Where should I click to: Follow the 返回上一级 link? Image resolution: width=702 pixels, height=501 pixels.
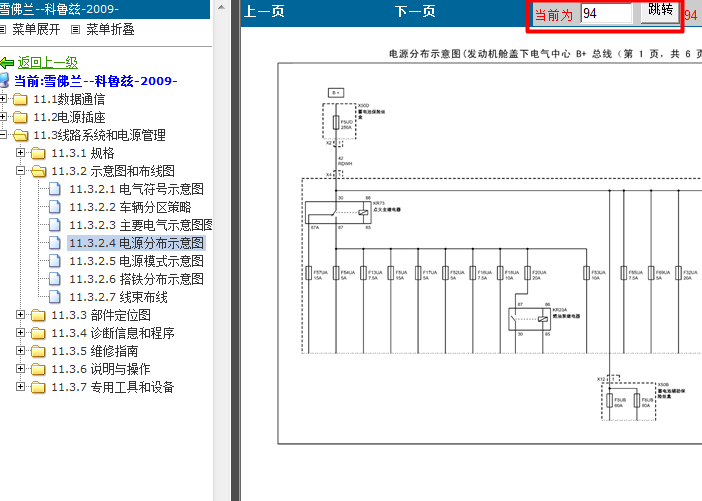click(47, 63)
